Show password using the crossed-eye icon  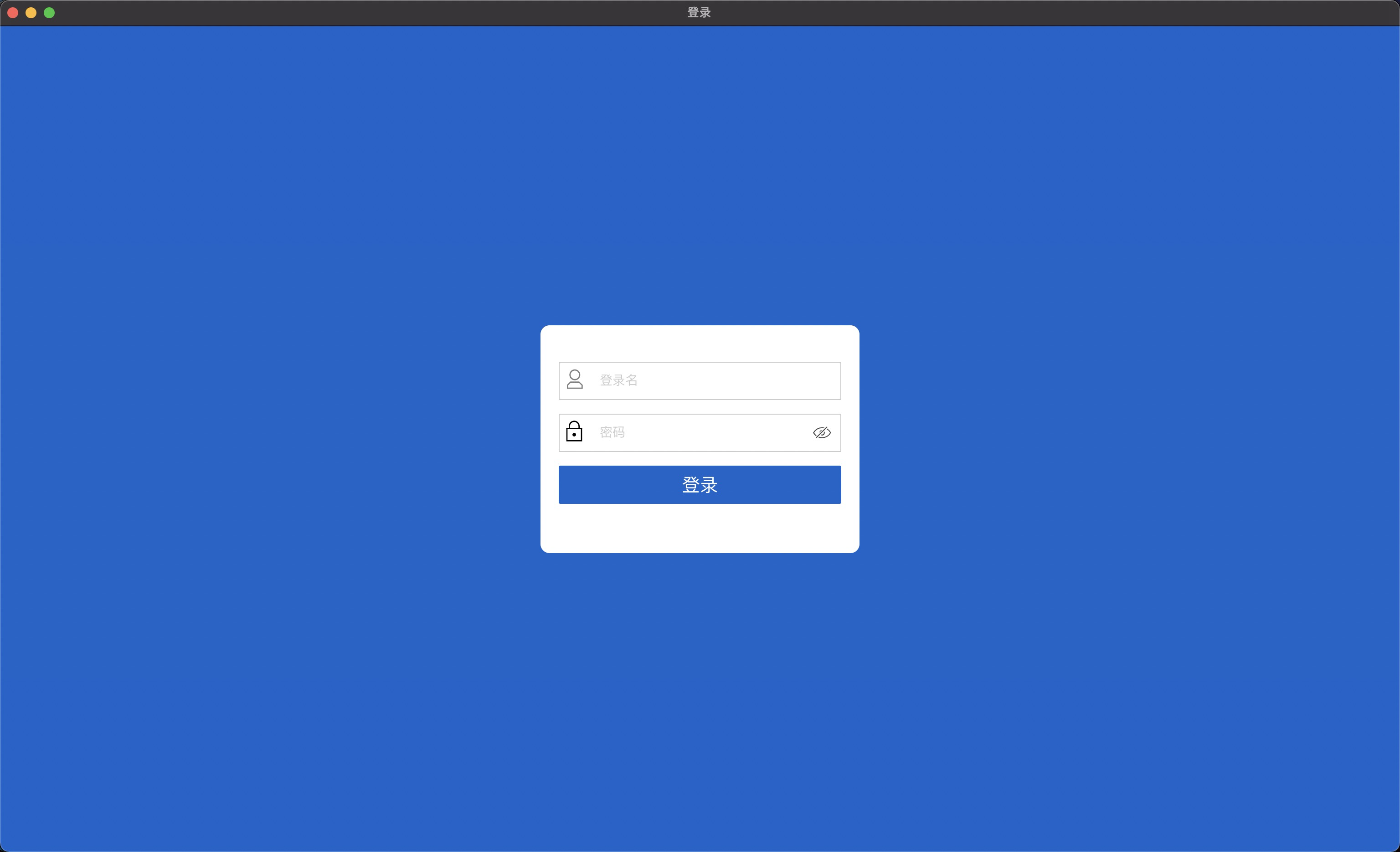click(822, 433)
